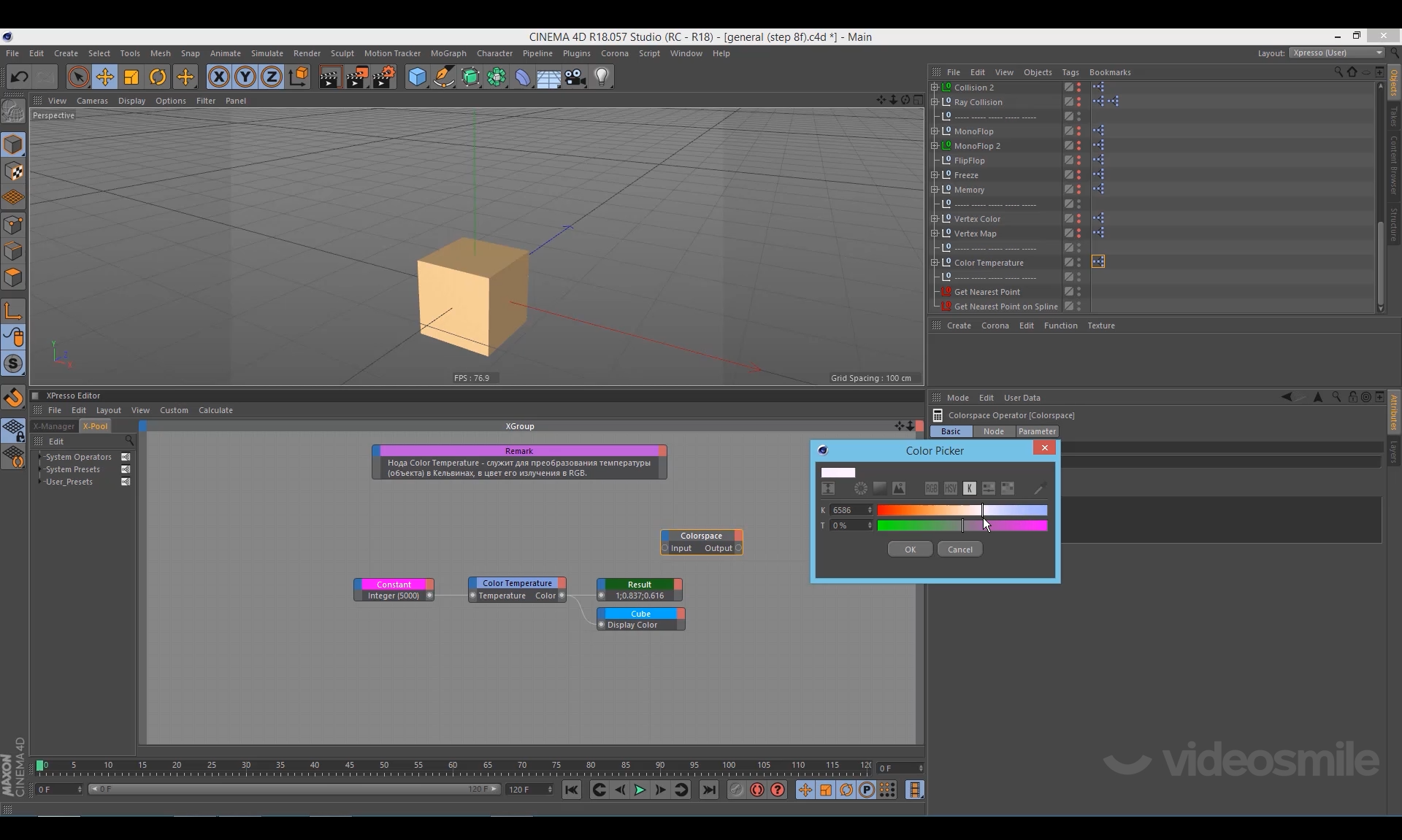Open the MoGraph menu
Image resolution: width=1402 pixels, height=840 pixels.
[x=448, y=53]
